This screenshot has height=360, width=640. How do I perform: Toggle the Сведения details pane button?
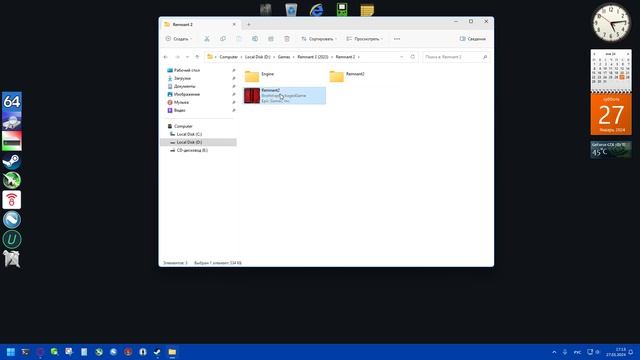pos(473,39)
